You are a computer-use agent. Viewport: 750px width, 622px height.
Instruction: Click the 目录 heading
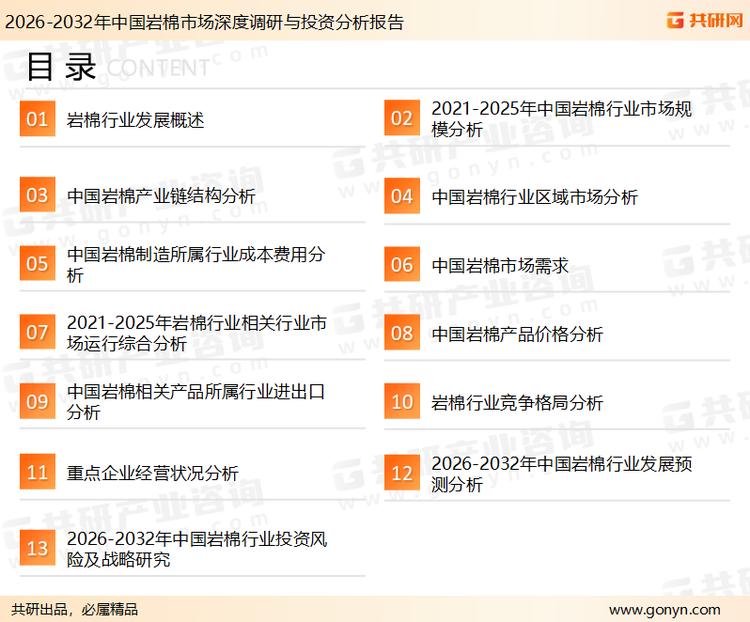click(x=61, y=67)
